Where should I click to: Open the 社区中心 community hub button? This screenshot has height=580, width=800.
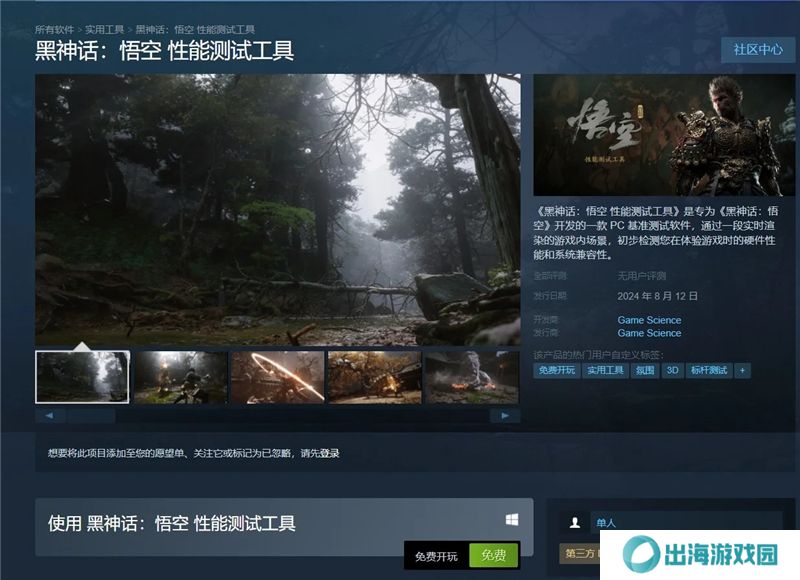coord(758,49)
